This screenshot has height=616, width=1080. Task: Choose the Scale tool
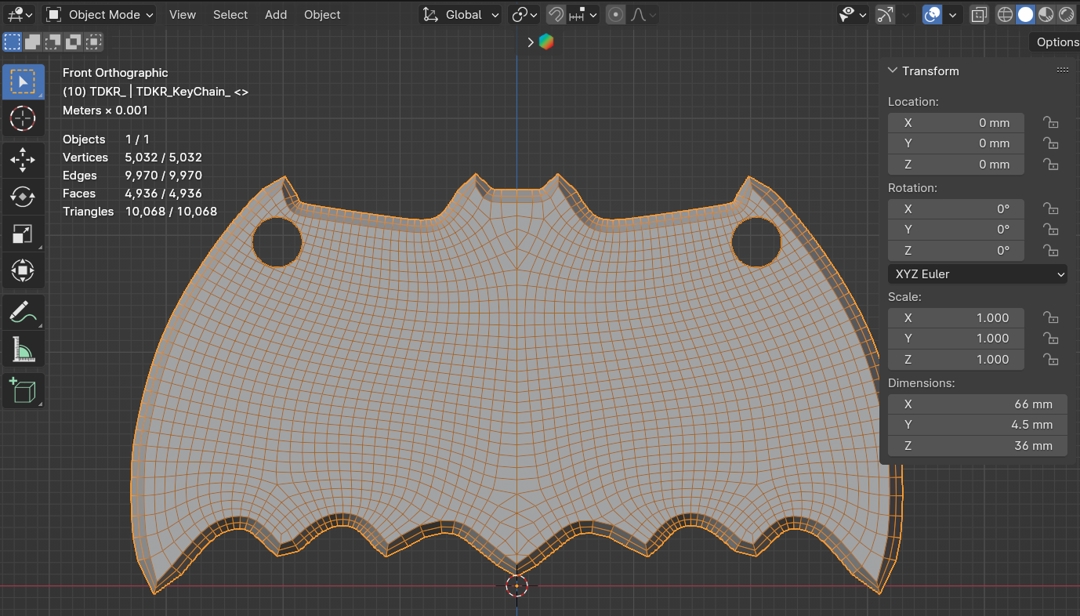click(x=22, y=234)
